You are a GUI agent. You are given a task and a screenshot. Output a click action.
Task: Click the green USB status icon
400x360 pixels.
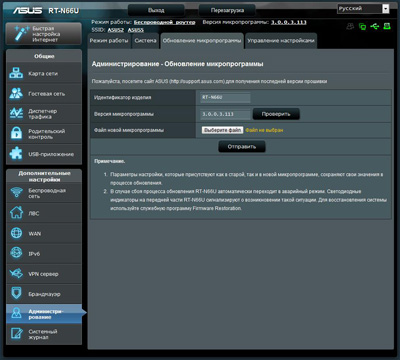coord(375,26)
